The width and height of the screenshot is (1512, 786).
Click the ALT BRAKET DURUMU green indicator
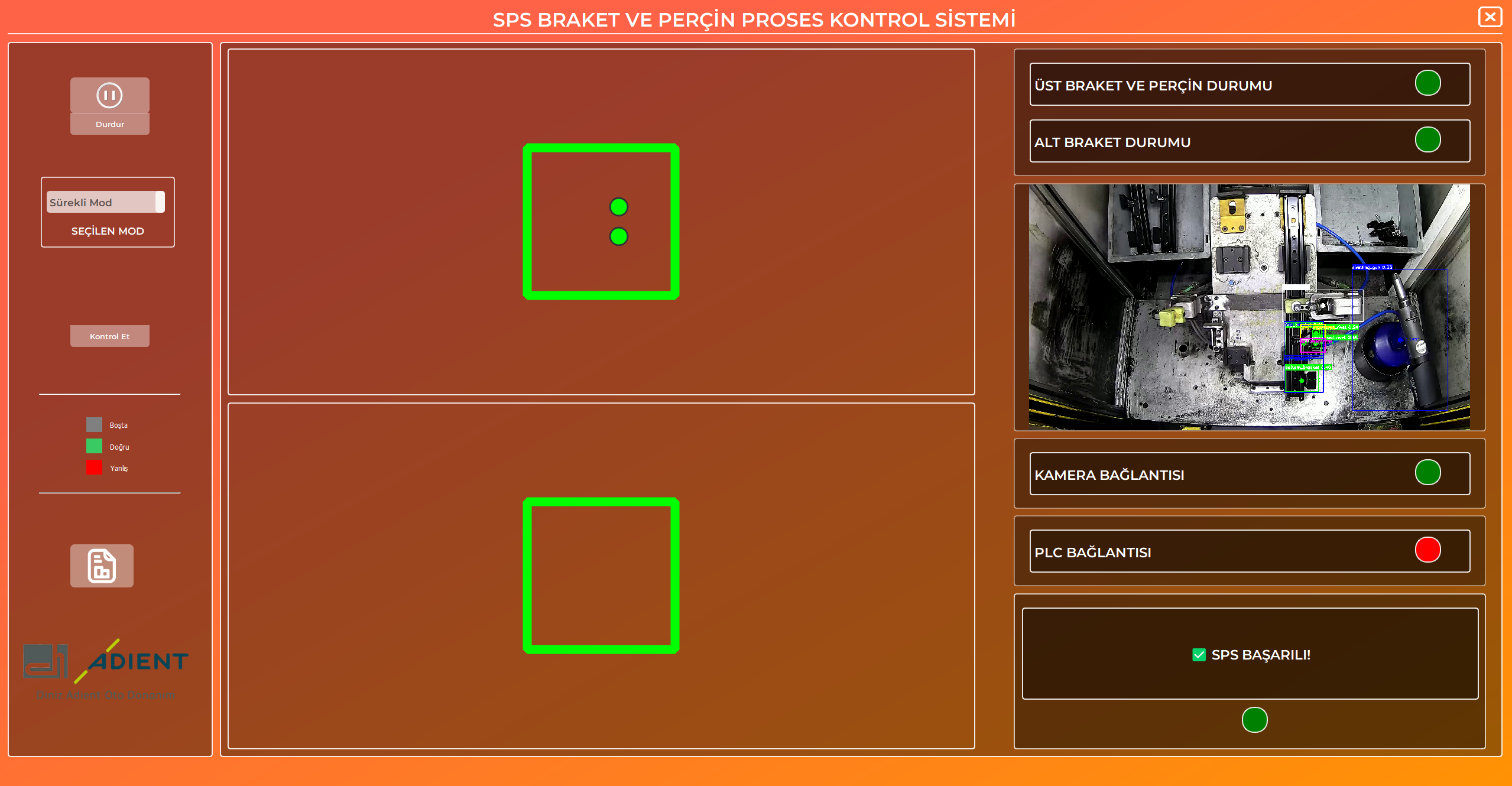click(1427, 140)
